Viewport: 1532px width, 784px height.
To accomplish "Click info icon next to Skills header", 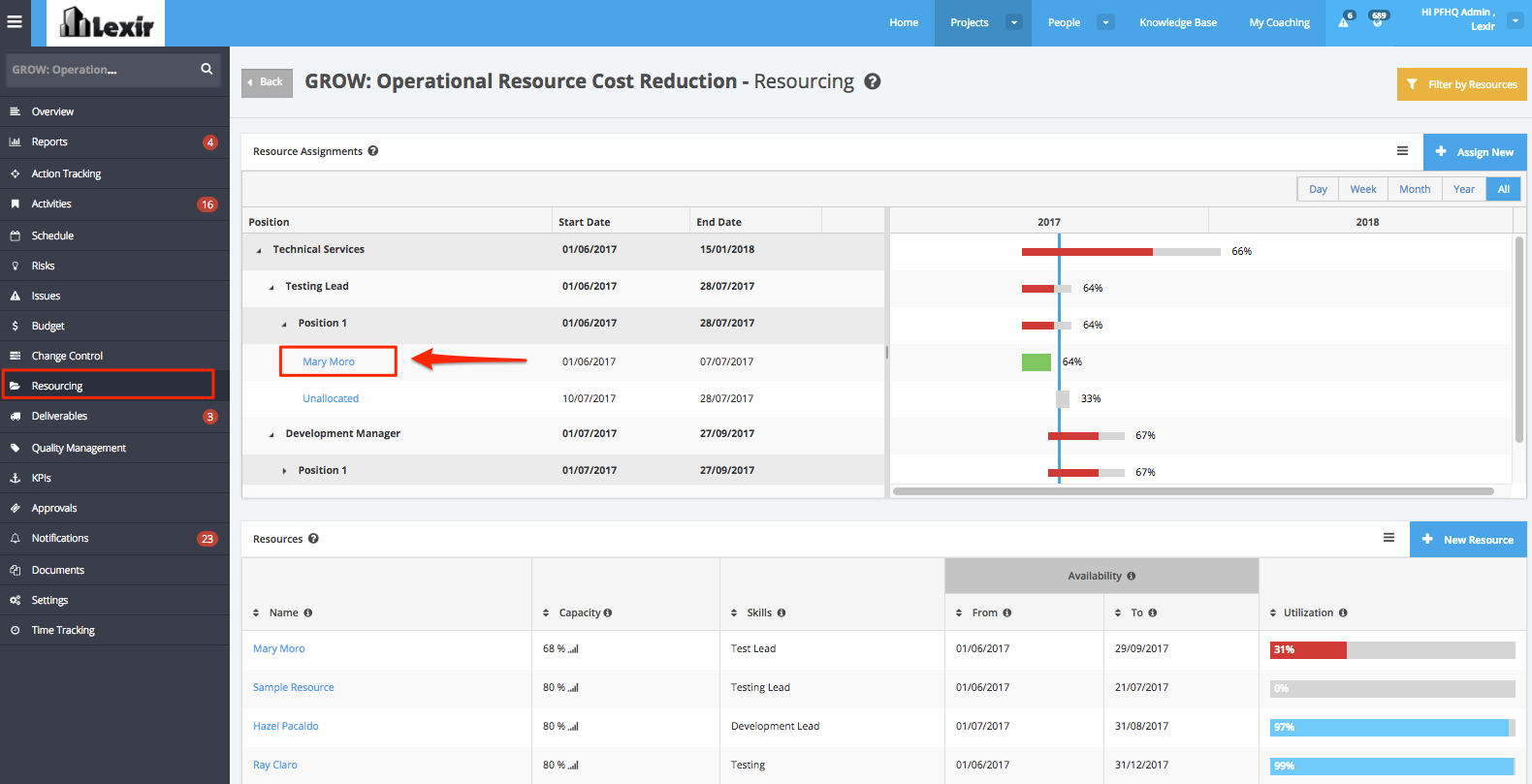I will pos(782,612).
